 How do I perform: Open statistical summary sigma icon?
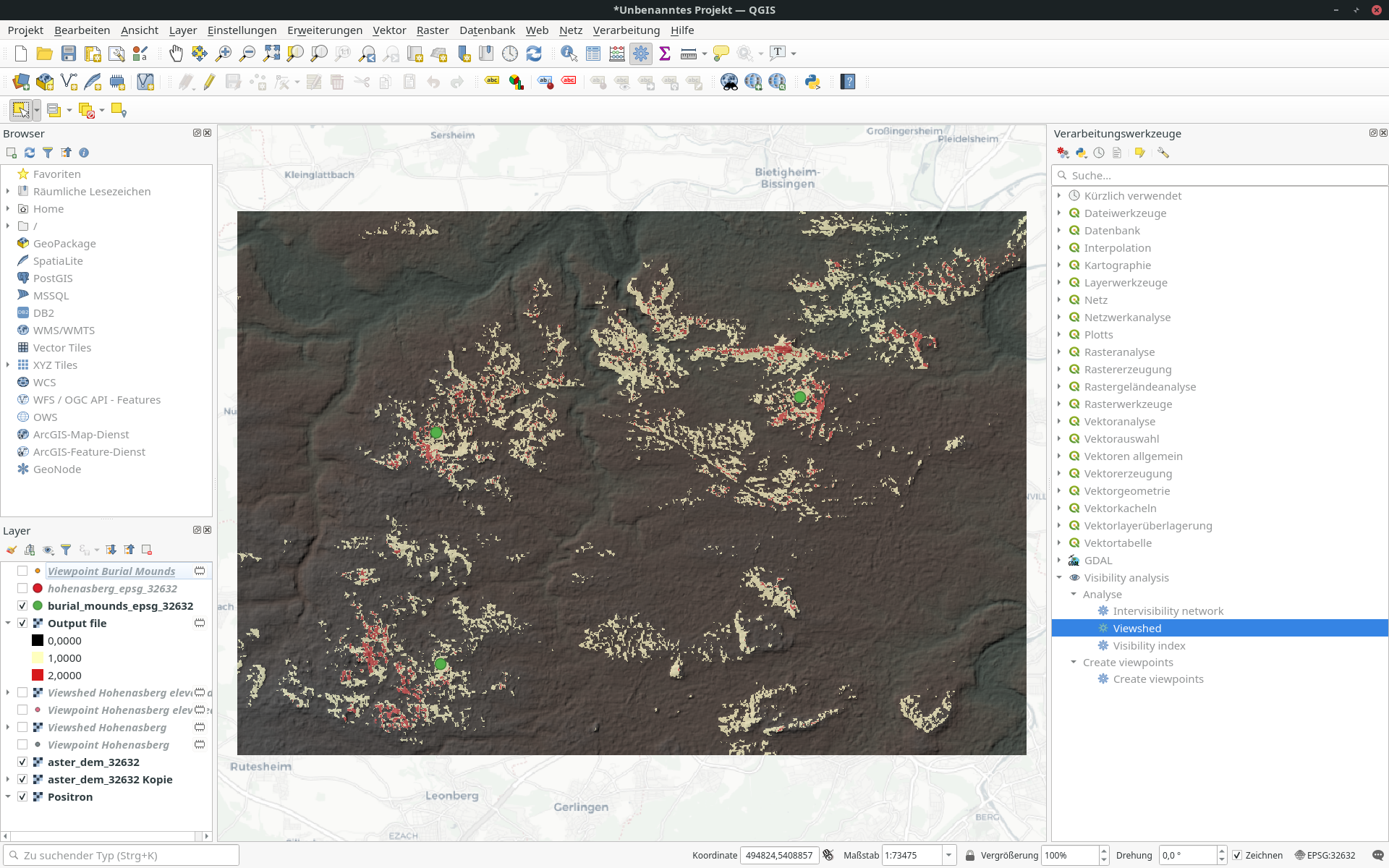[665, 54]
